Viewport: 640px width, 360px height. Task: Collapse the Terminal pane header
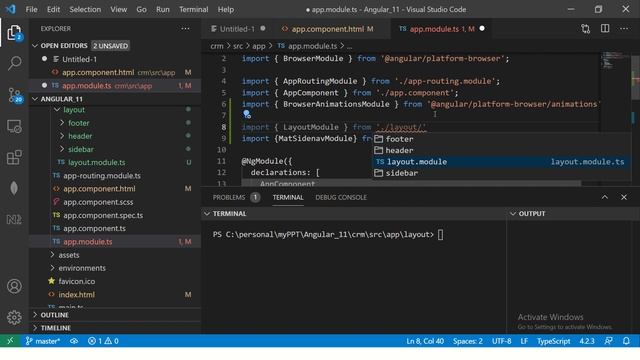coord(353,213)
